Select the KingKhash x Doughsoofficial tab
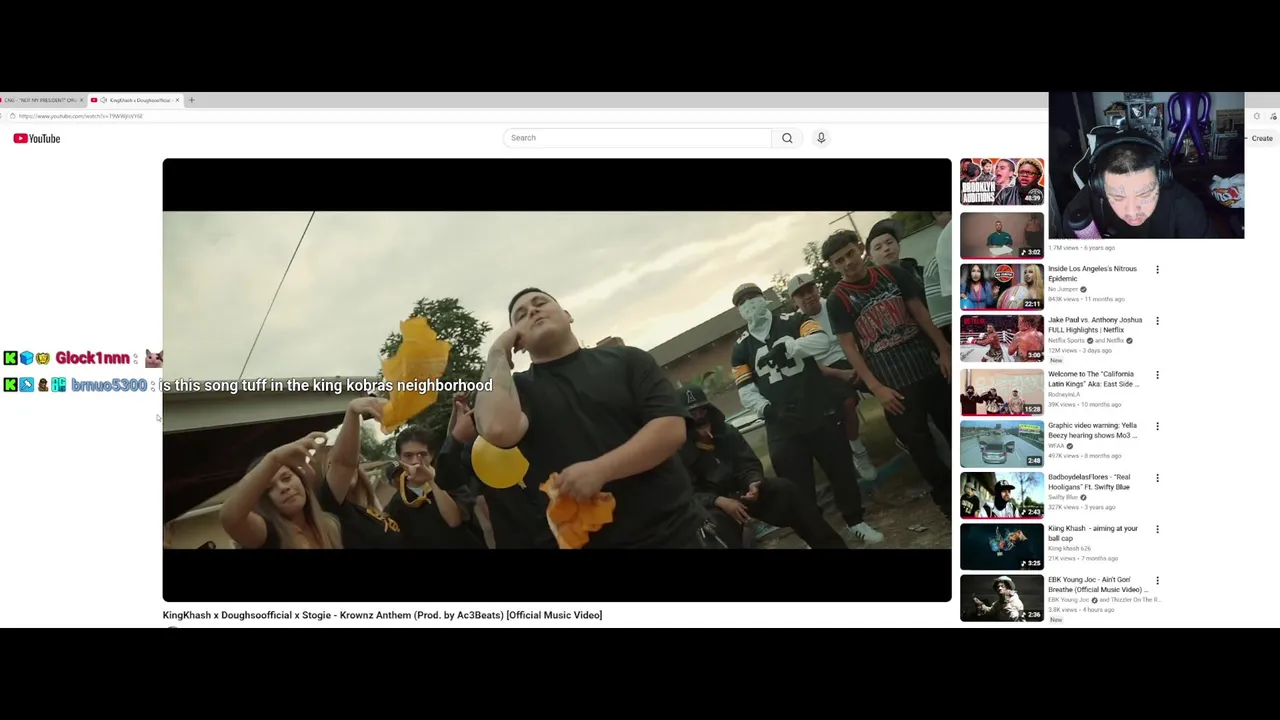The height and width of the screenshot is (720, 1280). pyautogui.click(x=135, y=100)
